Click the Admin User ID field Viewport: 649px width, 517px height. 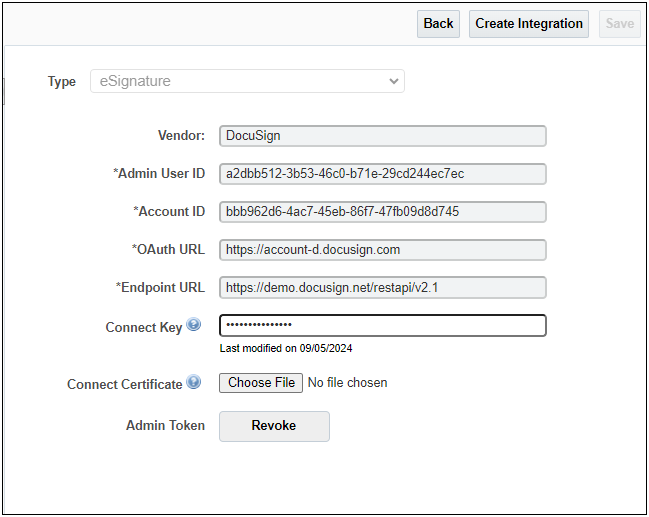point(383,174)
